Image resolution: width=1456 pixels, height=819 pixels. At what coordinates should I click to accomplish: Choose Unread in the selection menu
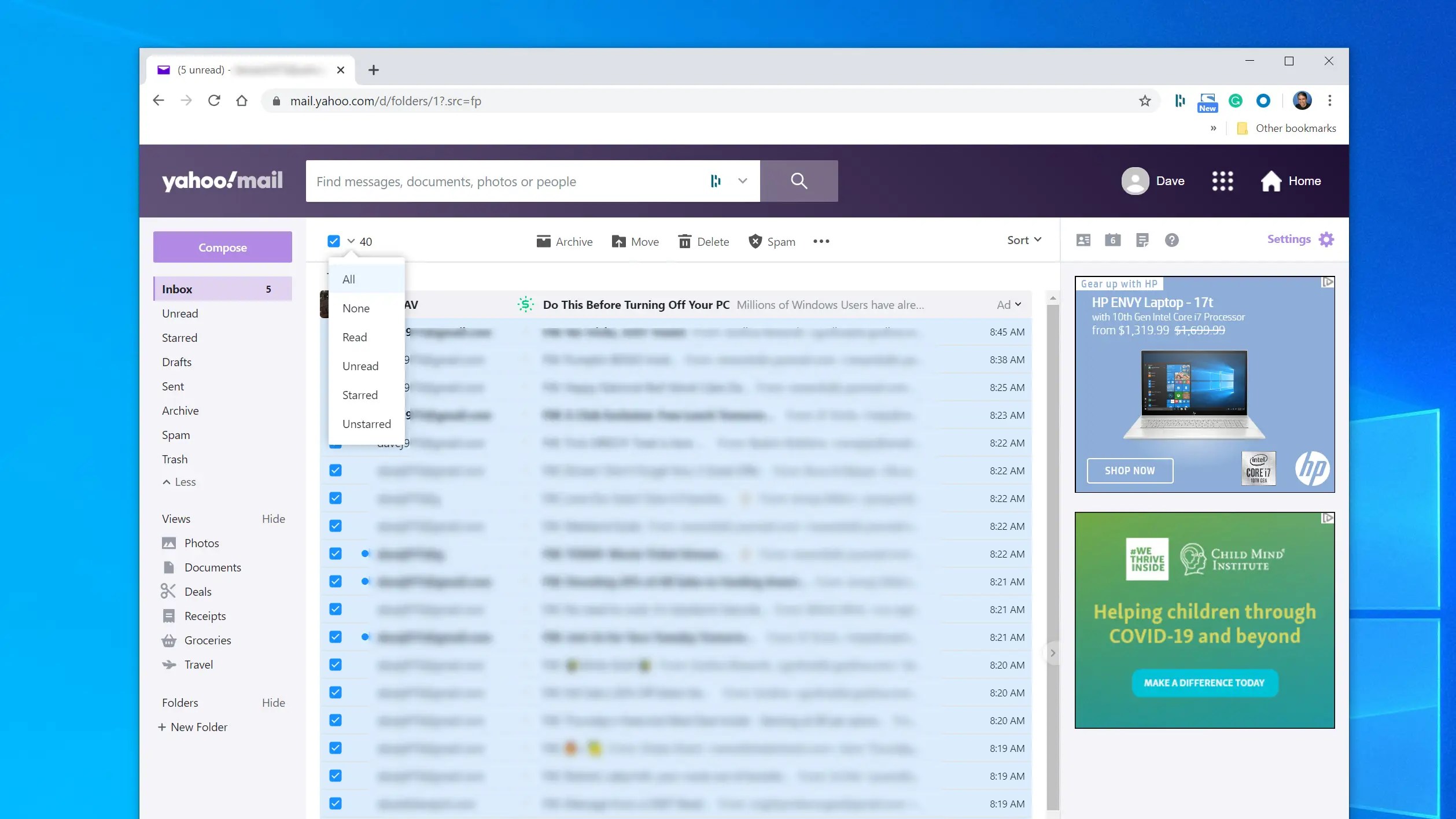[x=360, y=366]
